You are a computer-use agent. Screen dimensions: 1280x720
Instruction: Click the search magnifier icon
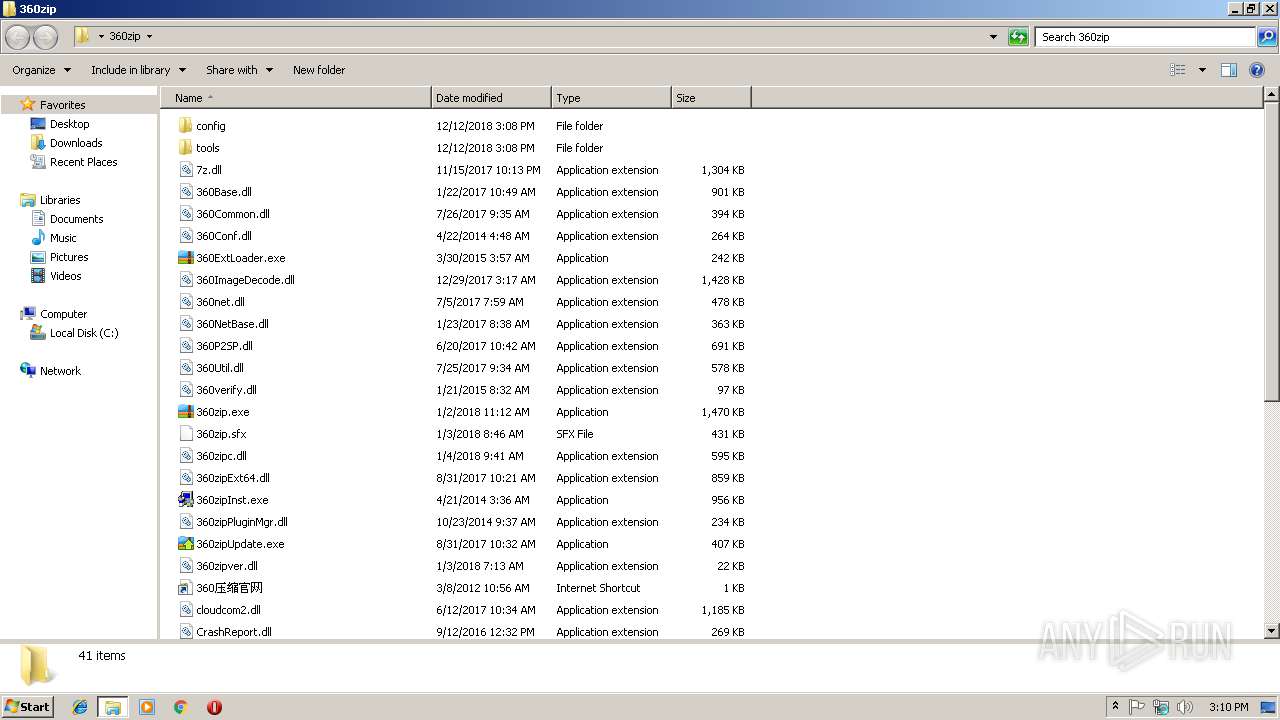[1267, 37]
